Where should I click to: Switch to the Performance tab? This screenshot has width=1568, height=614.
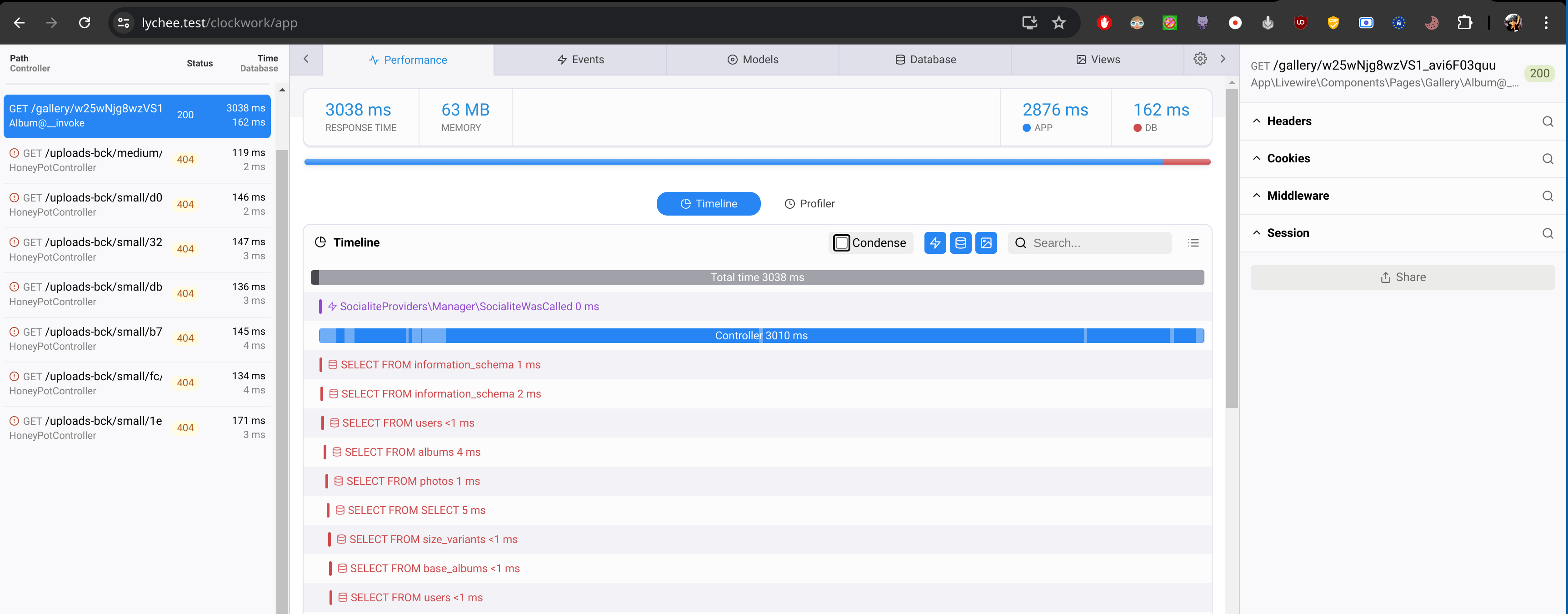pos(408,60)
